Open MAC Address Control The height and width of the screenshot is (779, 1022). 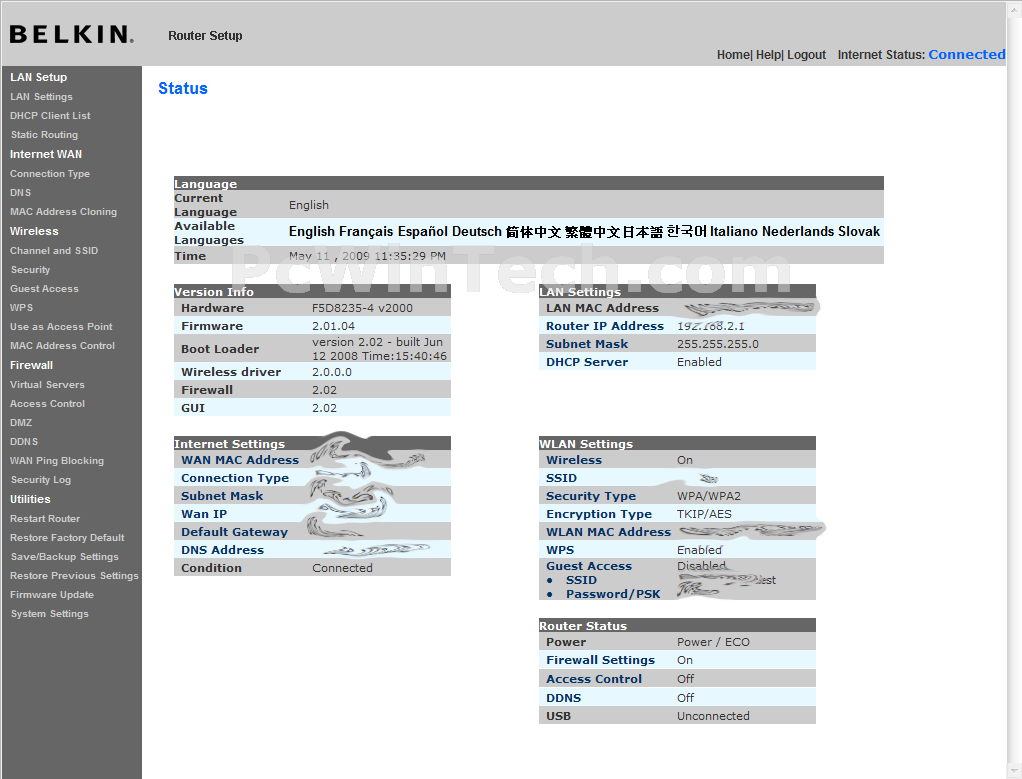click(x=63, y=345)
